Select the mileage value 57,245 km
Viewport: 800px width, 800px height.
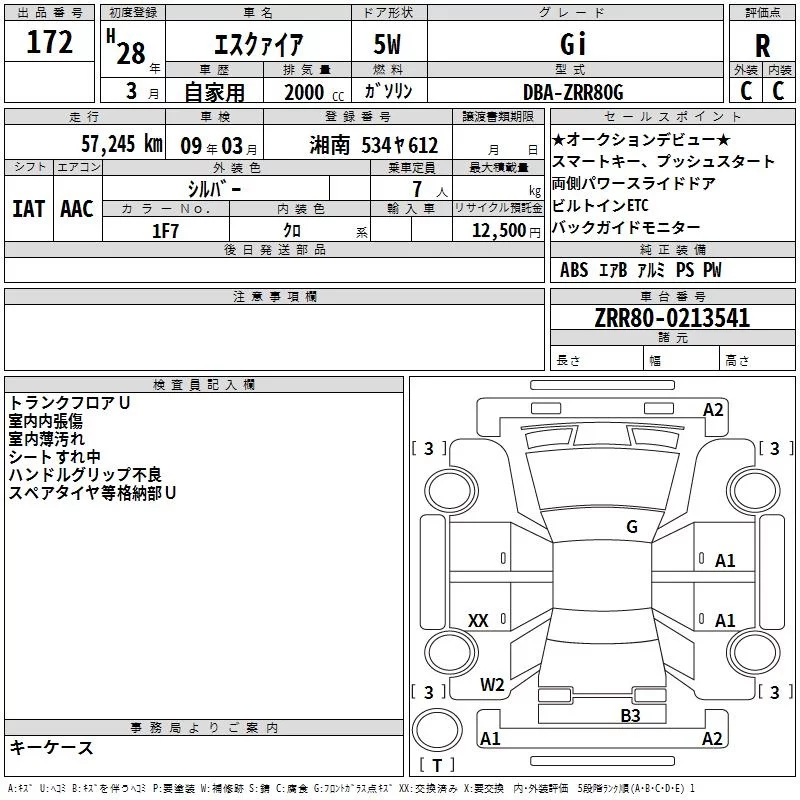pyautogui.click(x=121, y=144)
